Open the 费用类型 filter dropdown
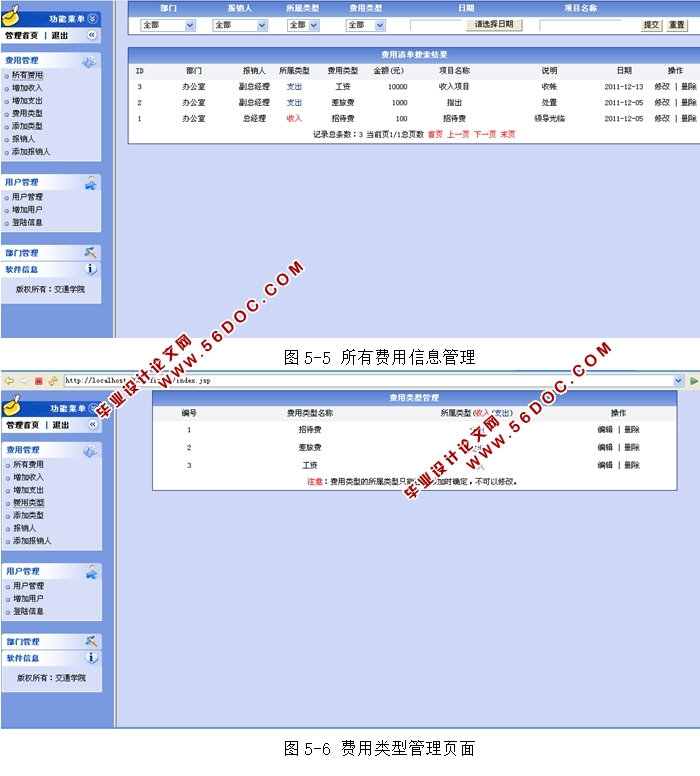 [x=365, y=25]
